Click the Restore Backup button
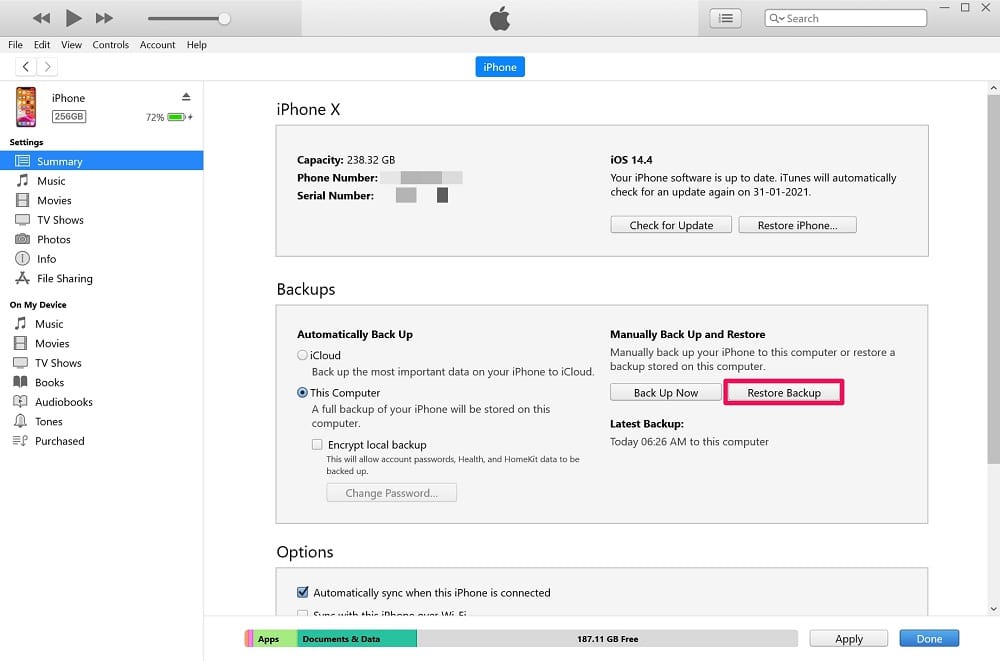Image resolution: width=1000 pixels, height=661 pixels. [784, 392]
